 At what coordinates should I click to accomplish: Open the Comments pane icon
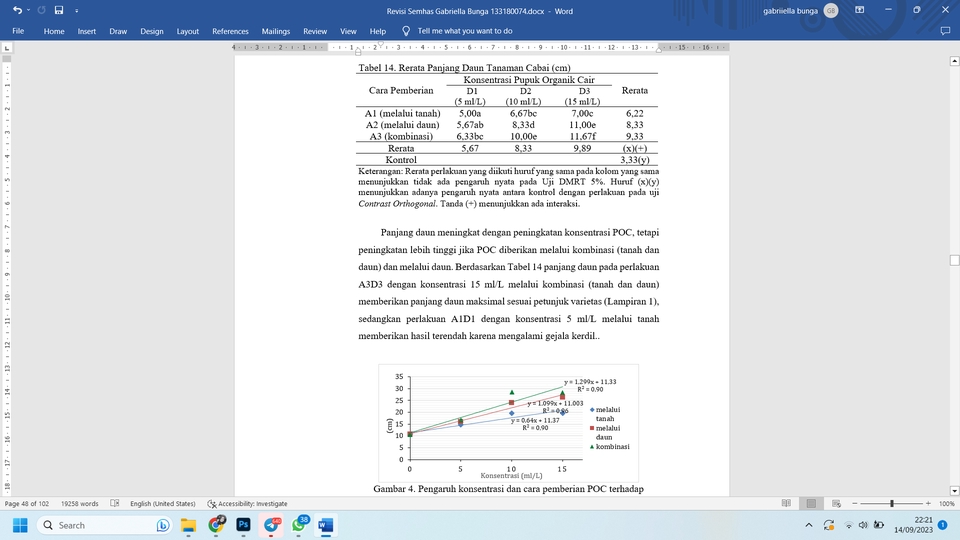pos(945,31)
